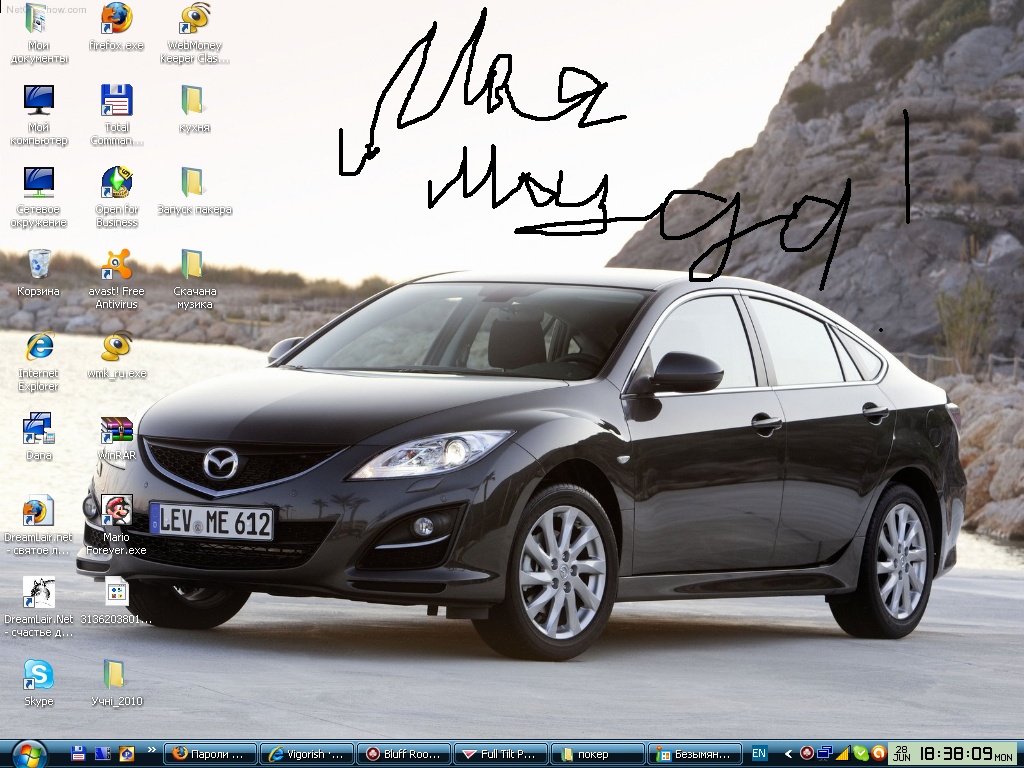Switch to Безымянный Paint taskbar window
Image resolution: width=1024 pixels, height=768 pixels.
pyautogui.click(x=694, y=754)
